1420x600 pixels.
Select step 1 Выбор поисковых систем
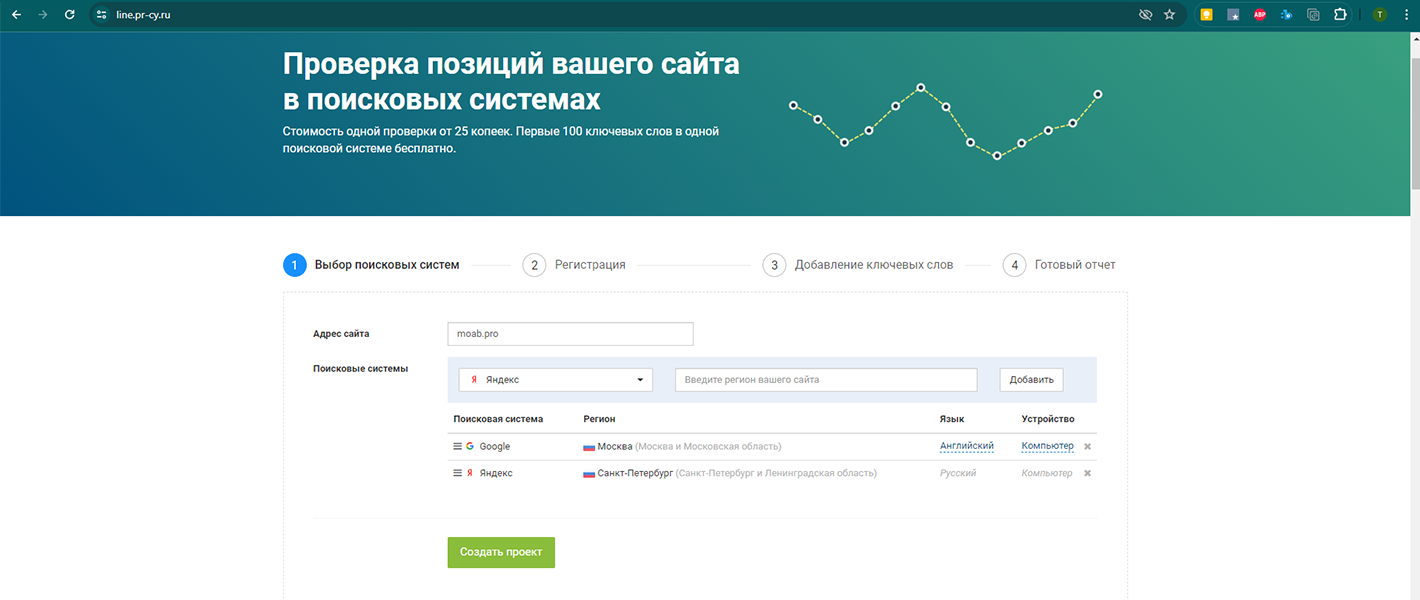pyautogui.click(x=372, y=265)
